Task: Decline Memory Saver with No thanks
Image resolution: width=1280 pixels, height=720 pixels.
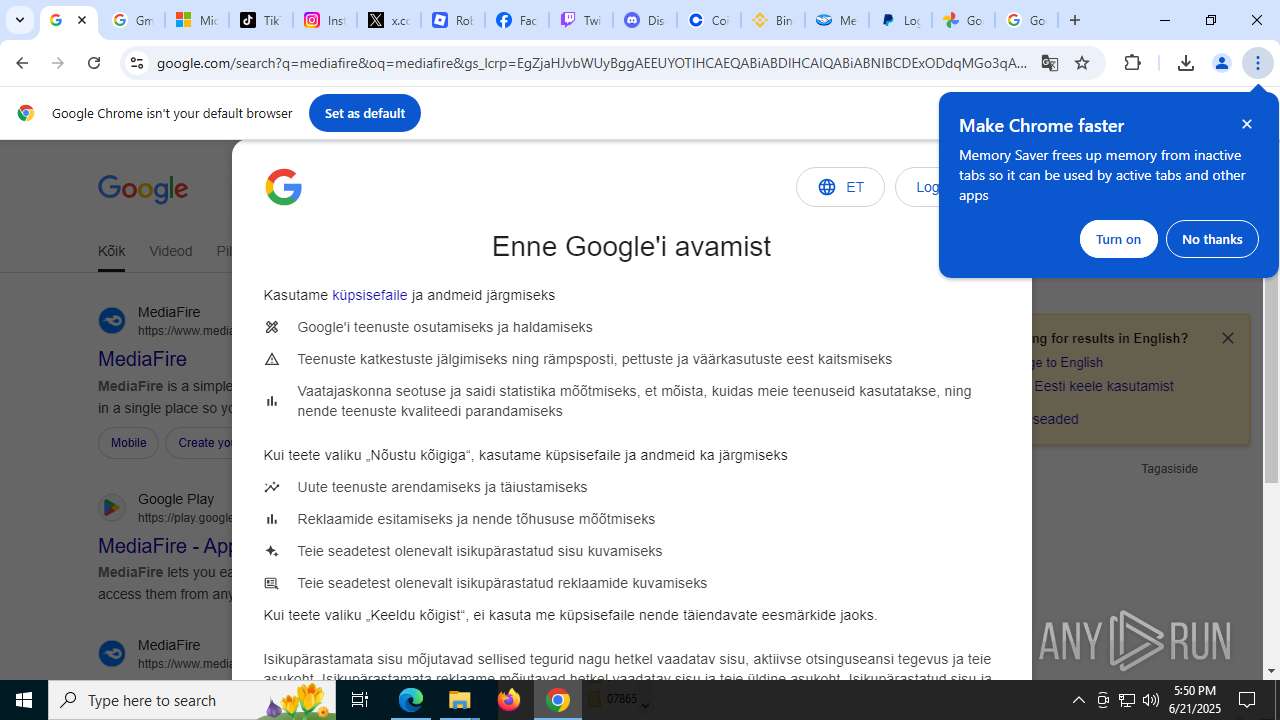Action: click(x=1212, y=239)
